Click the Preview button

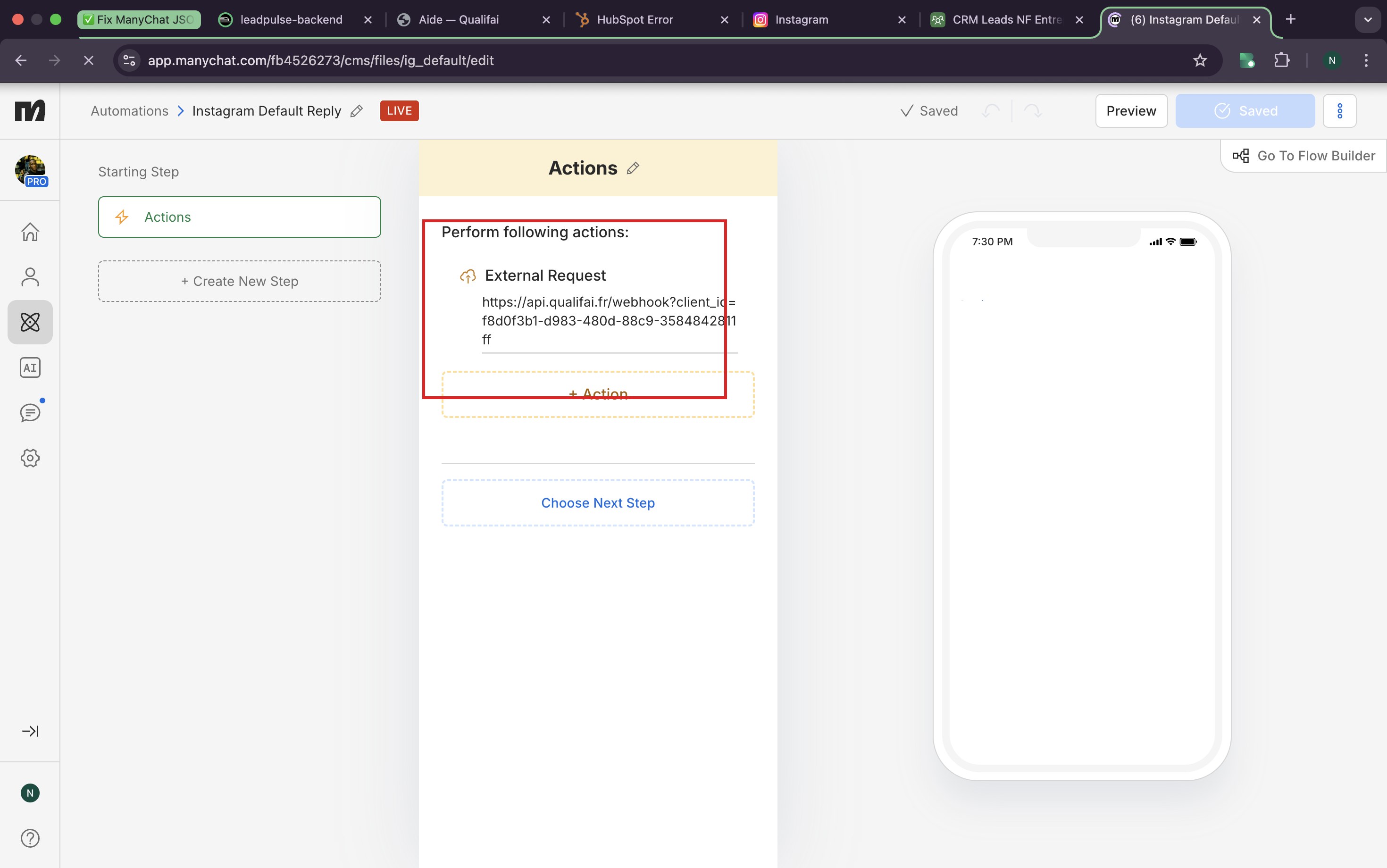(x=1130, y=110)
